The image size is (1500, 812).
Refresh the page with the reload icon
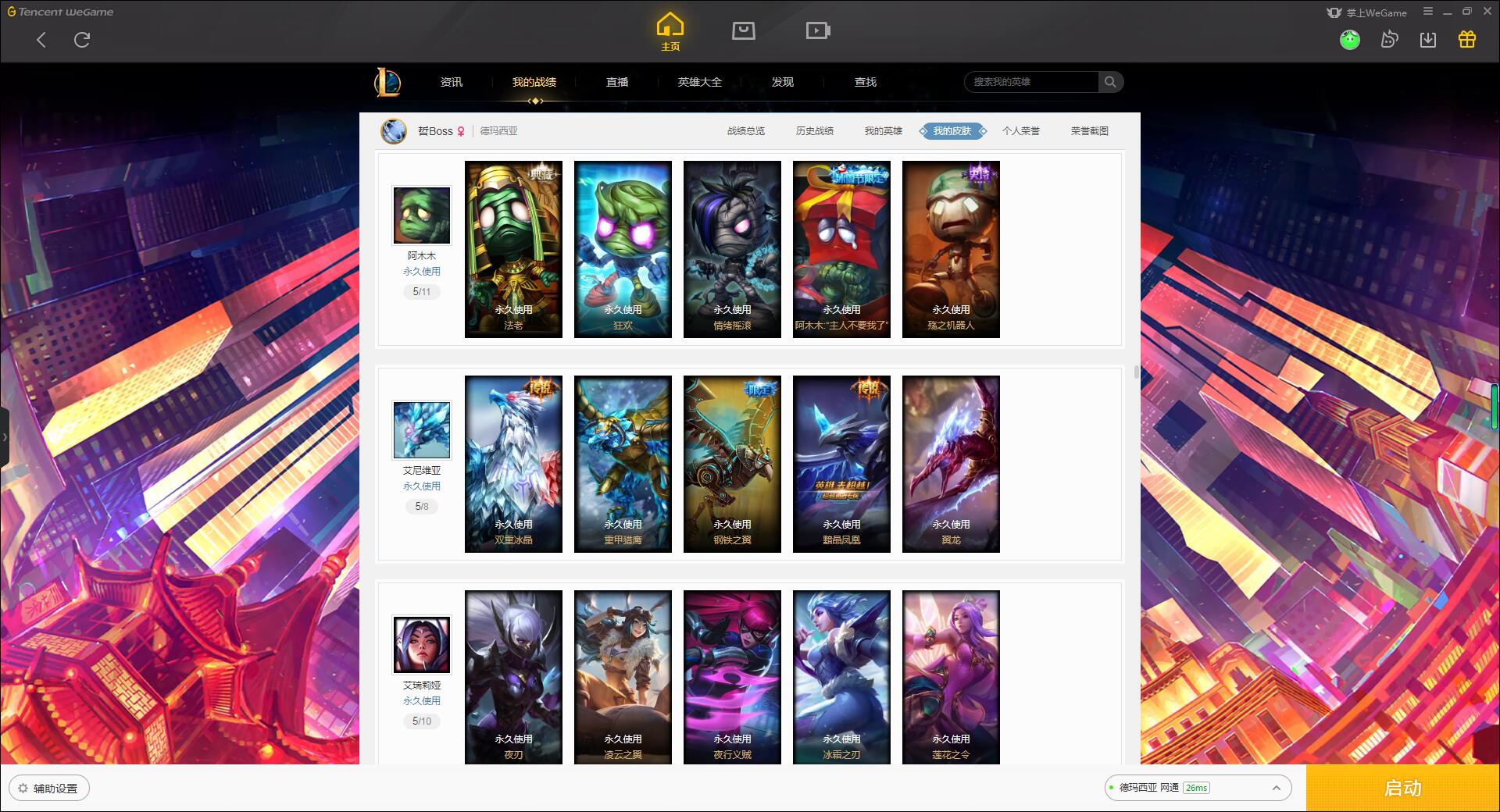[x=82, y=40]
